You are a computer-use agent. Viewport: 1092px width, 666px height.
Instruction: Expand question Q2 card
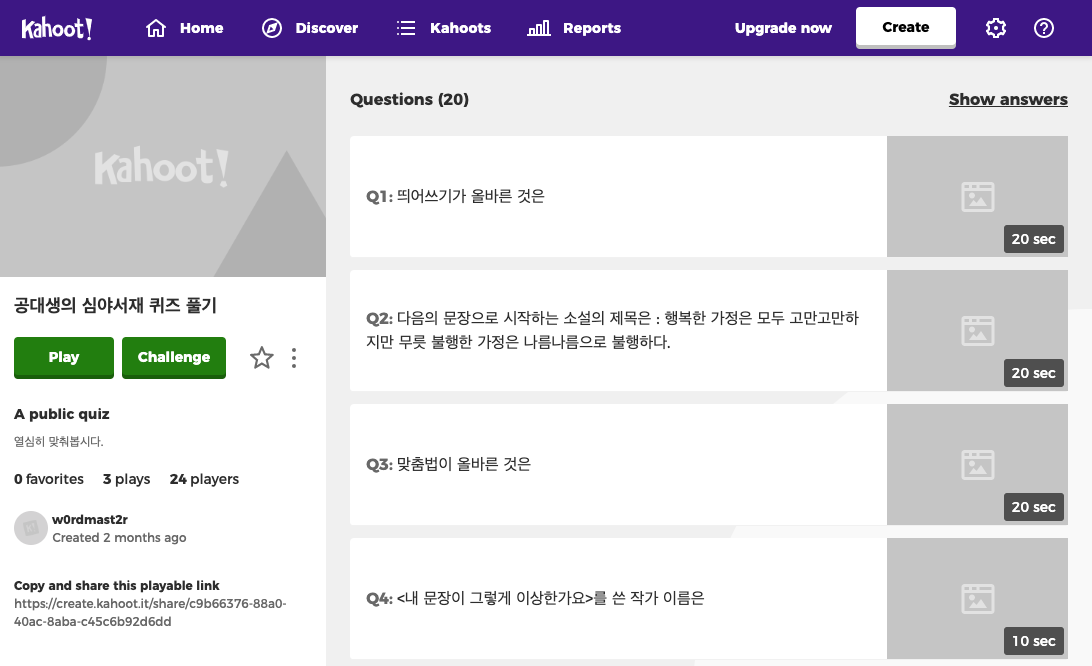(708, 330)
